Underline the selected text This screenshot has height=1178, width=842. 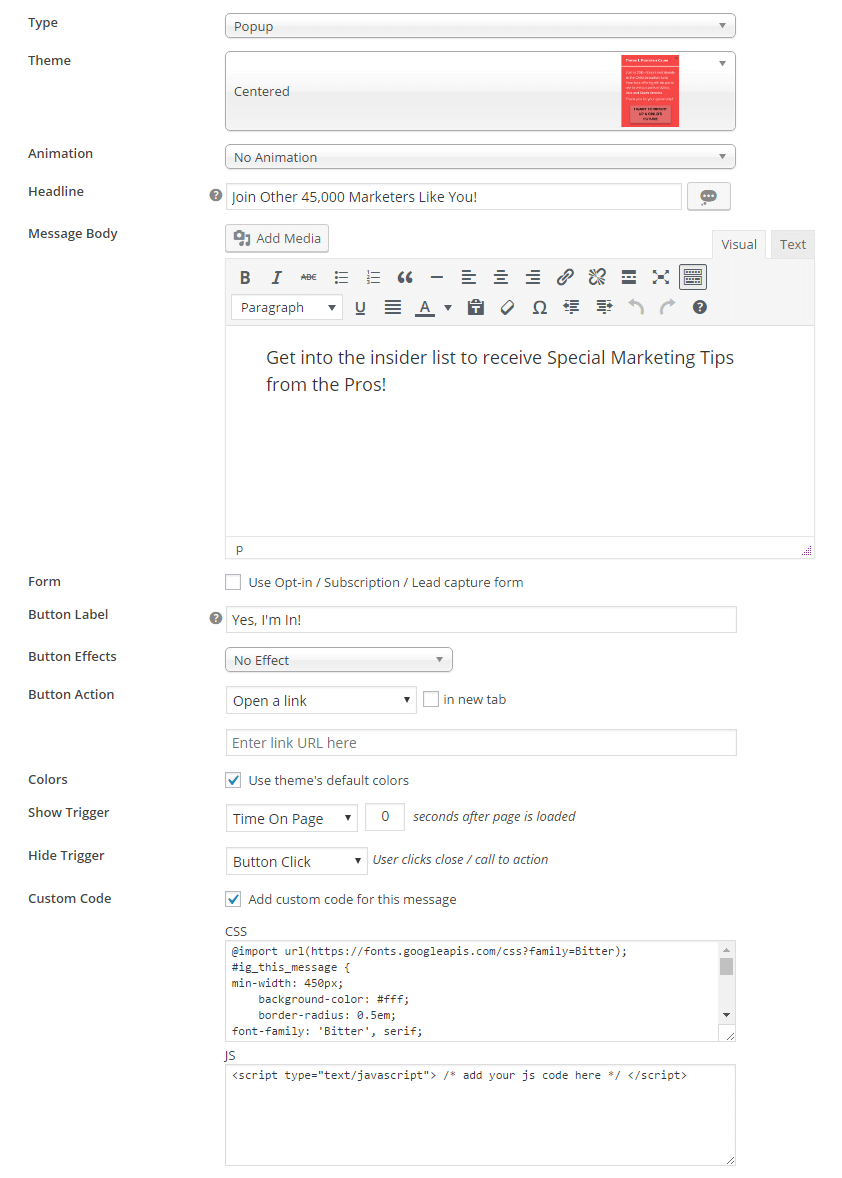pos(361,307)
